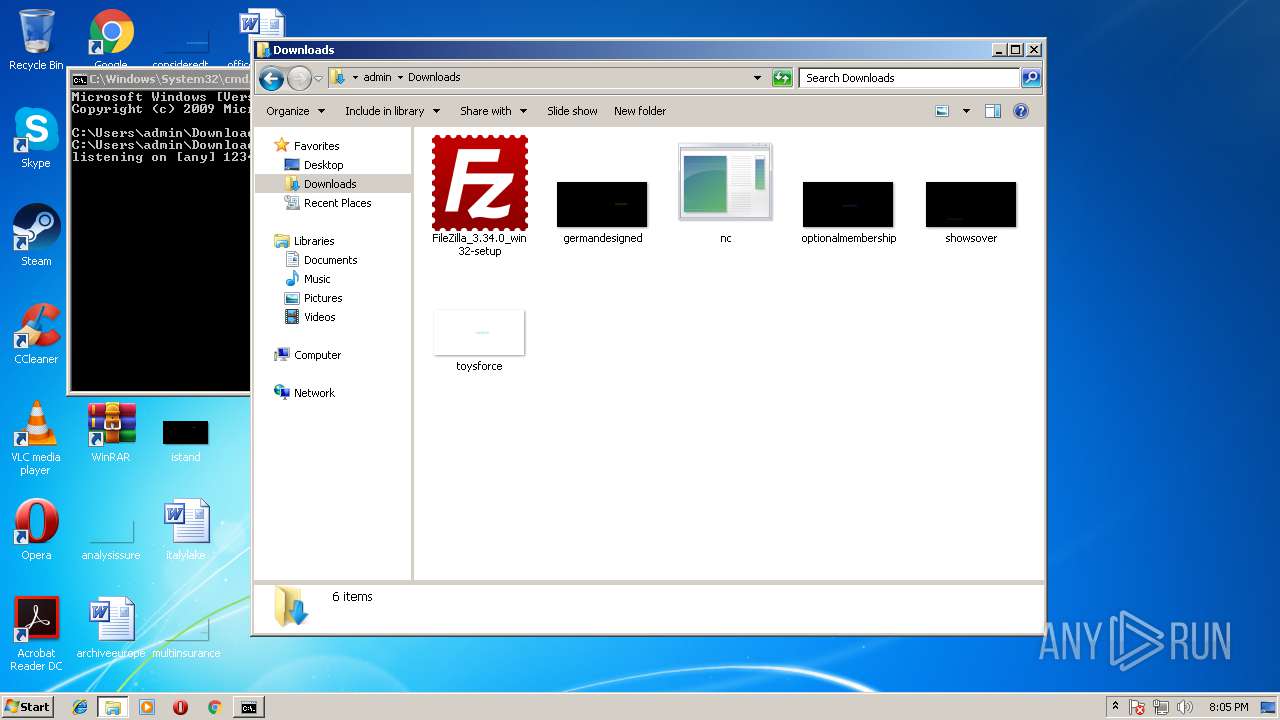
Task: Select the showsover file
Action: pyautogui.click(x=971, y=204)
